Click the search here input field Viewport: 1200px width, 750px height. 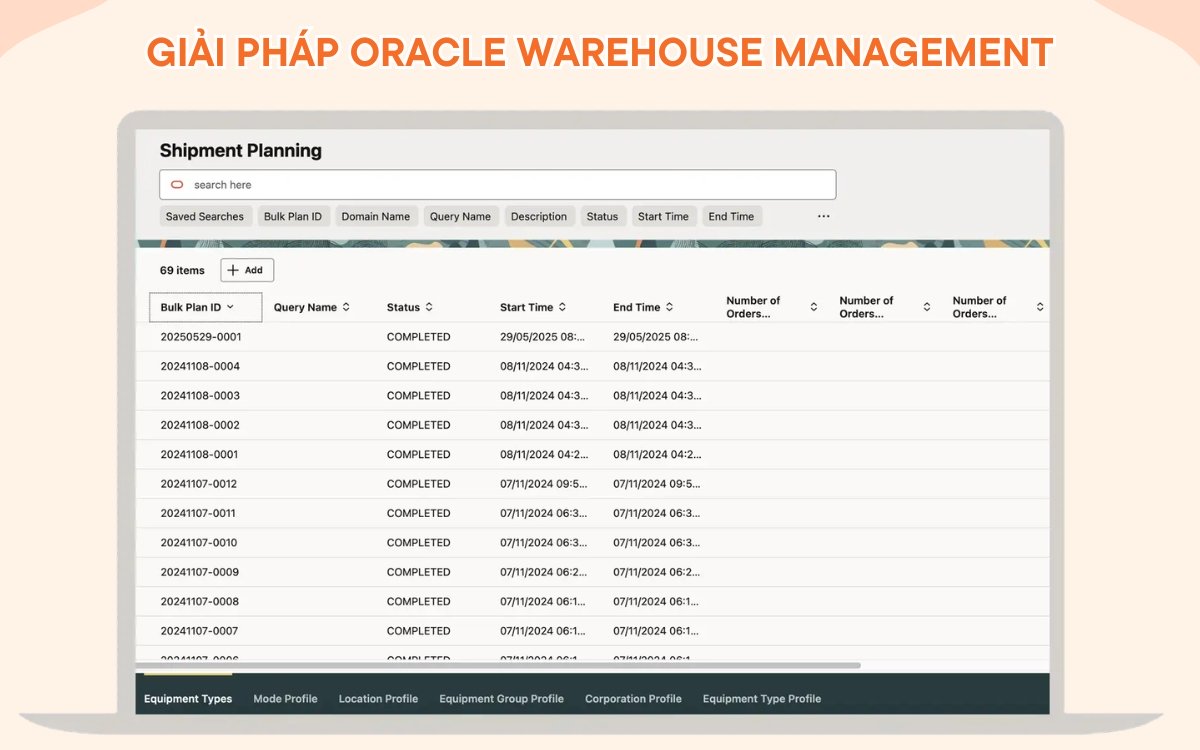click(x=497, y=185)
